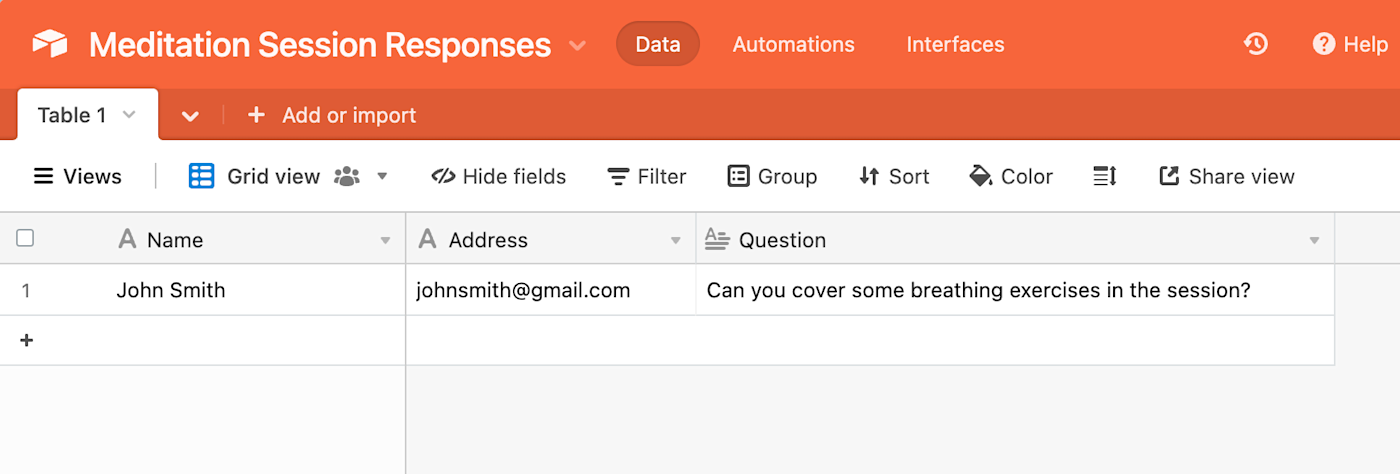The image size is (1400, 474).
Task: Switch to the Automations tab
Action: pos(794,44)
